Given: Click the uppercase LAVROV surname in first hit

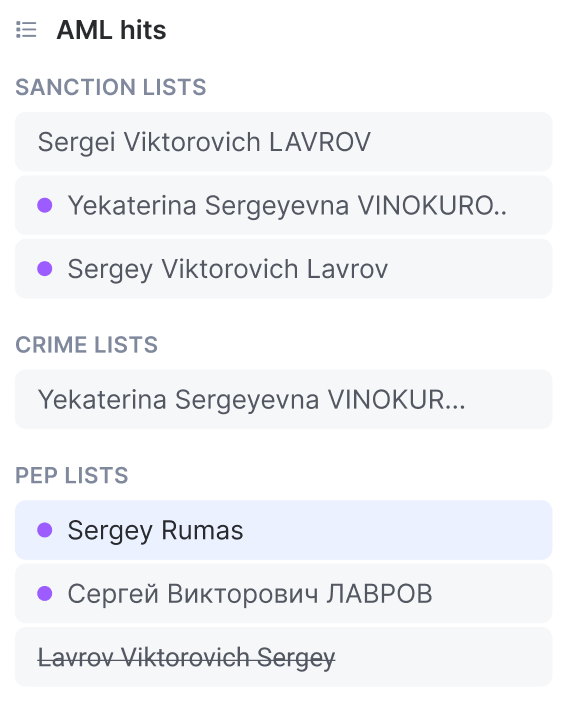Looking at the screenshot, I should point(320,142).
